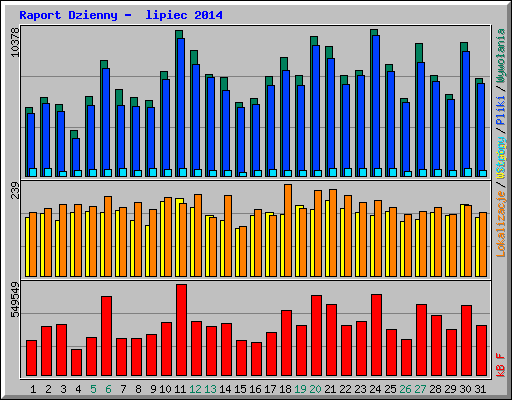This screenshot has width=512, height=400.
Task: Click the red kB bar for day 24
Action: (376, 335)
